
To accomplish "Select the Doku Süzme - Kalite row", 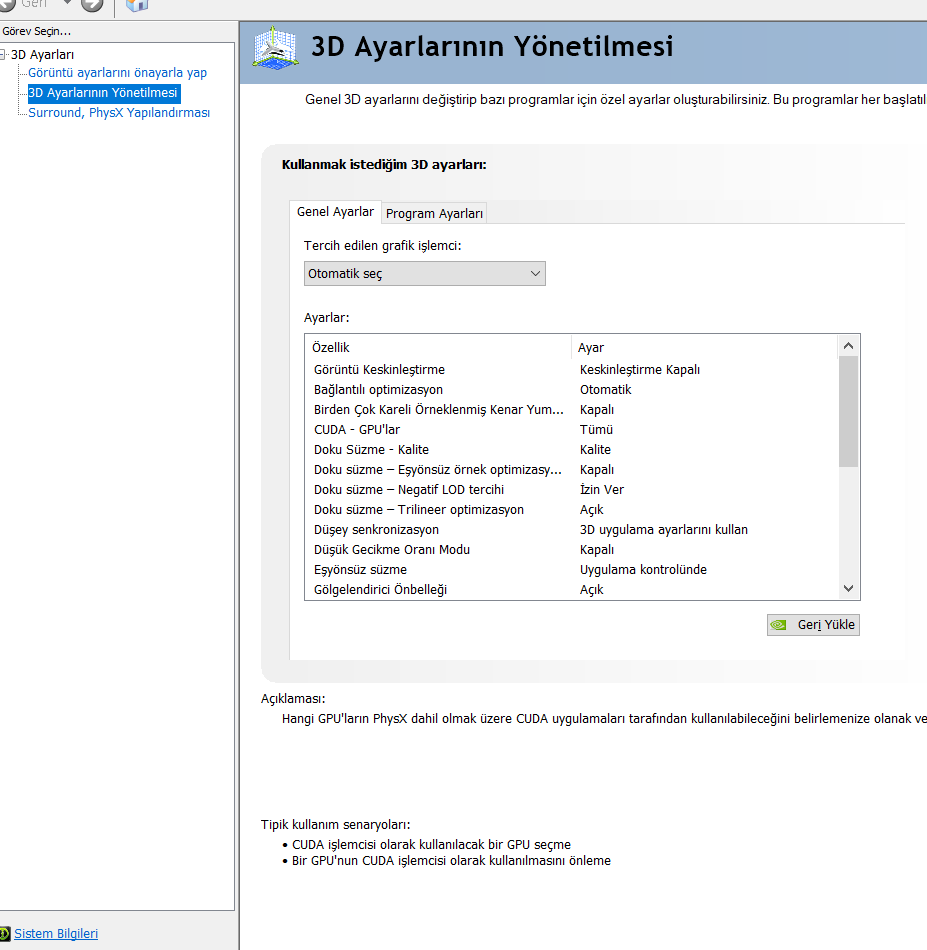I will pos(572,450).
